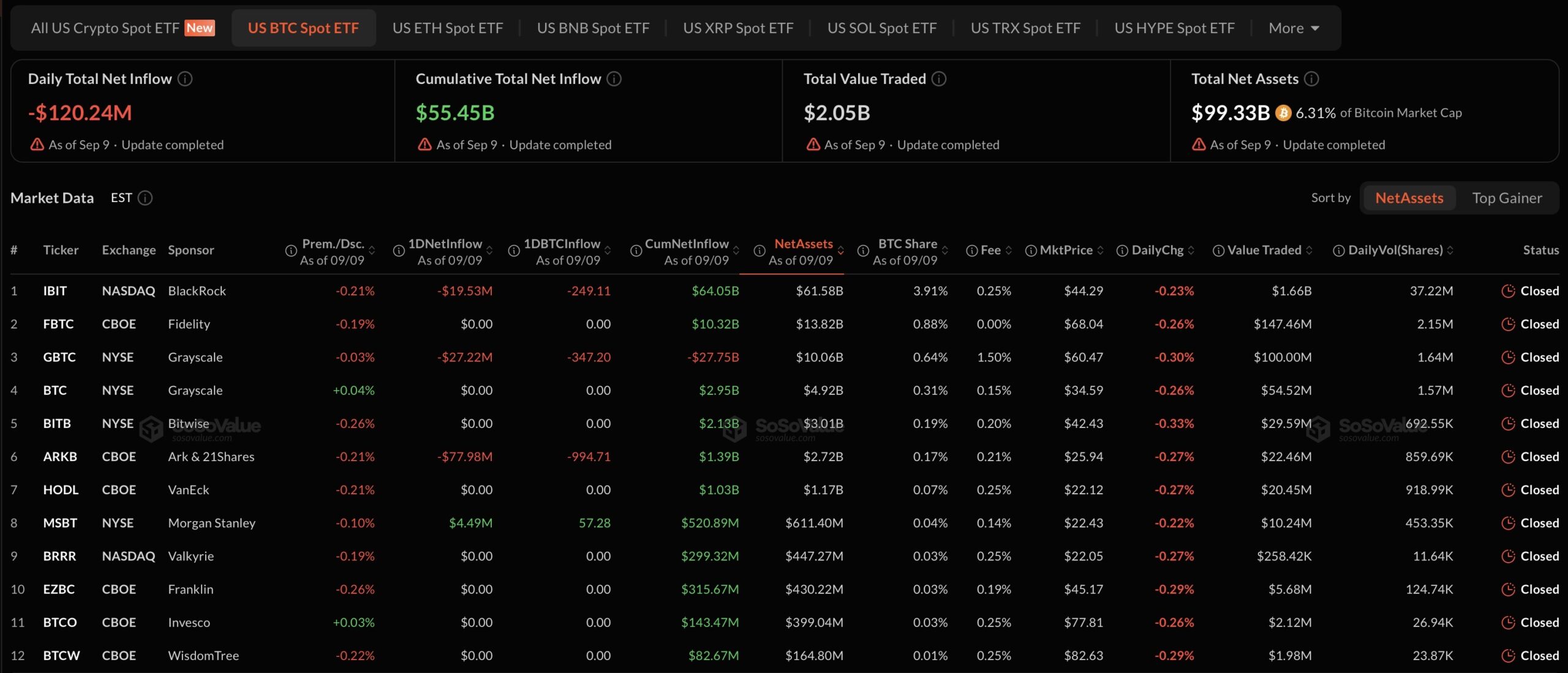
Task: Click info icon before 1DNetInflow column
Action: [399, 251]
